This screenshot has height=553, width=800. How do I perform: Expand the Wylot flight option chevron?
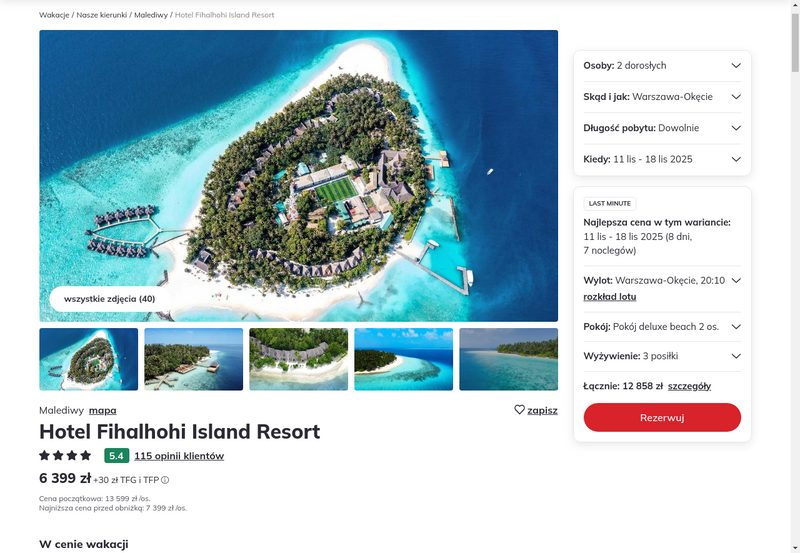tap(736, 281)
